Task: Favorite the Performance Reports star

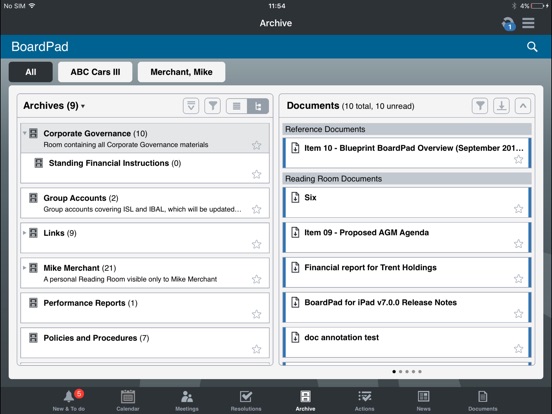Action: [x=257, y=314]
